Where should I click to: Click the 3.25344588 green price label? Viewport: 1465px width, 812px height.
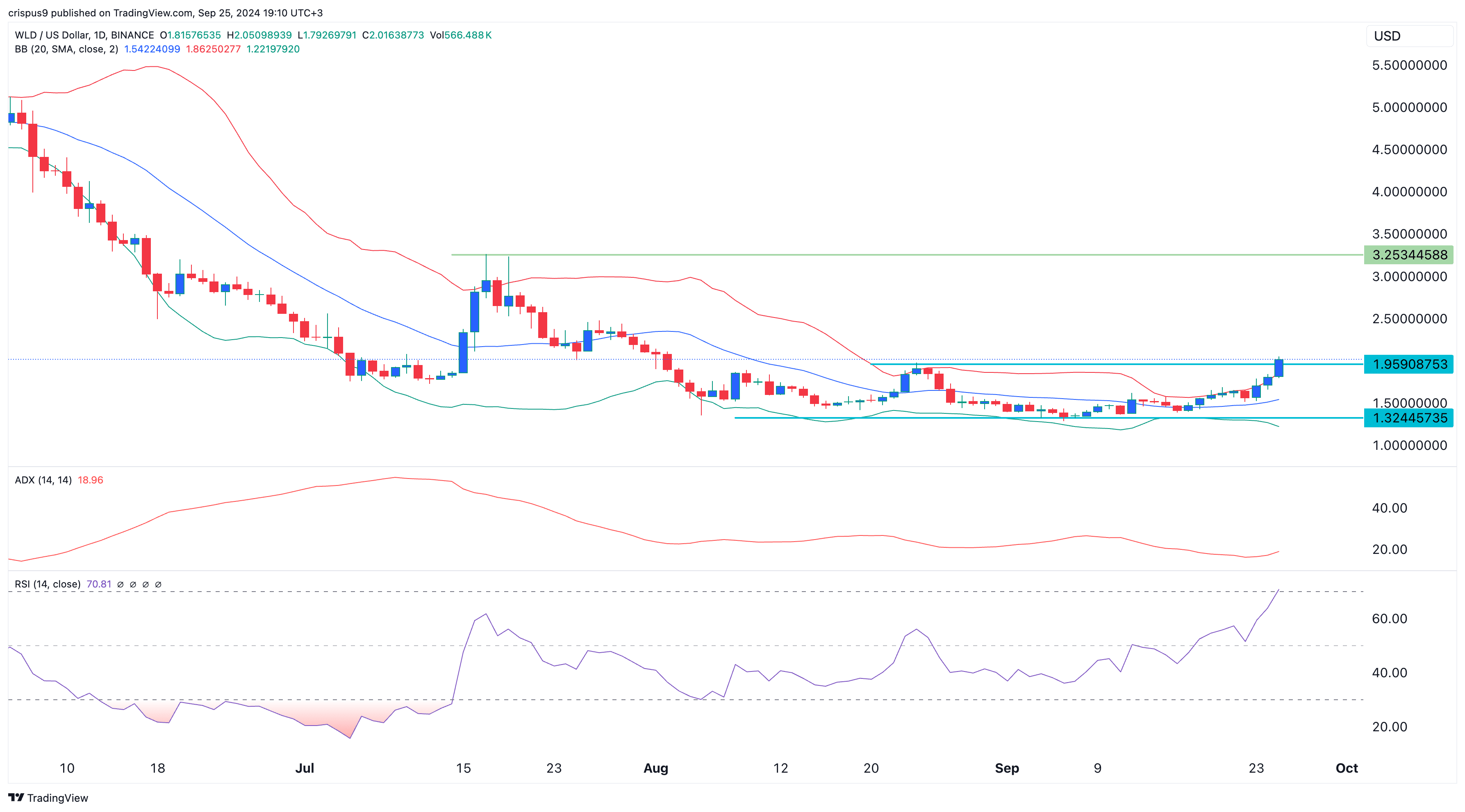click(x=1409, y=254)
